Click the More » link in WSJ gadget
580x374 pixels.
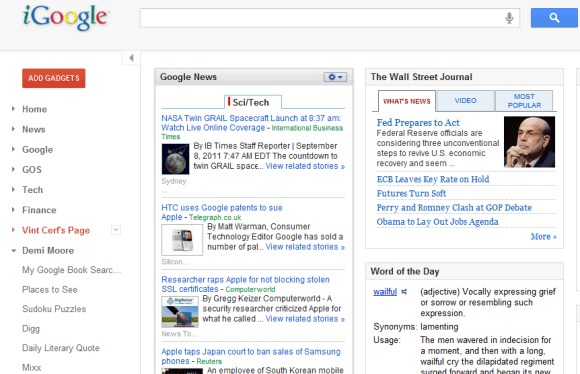[x=544, y=237]
